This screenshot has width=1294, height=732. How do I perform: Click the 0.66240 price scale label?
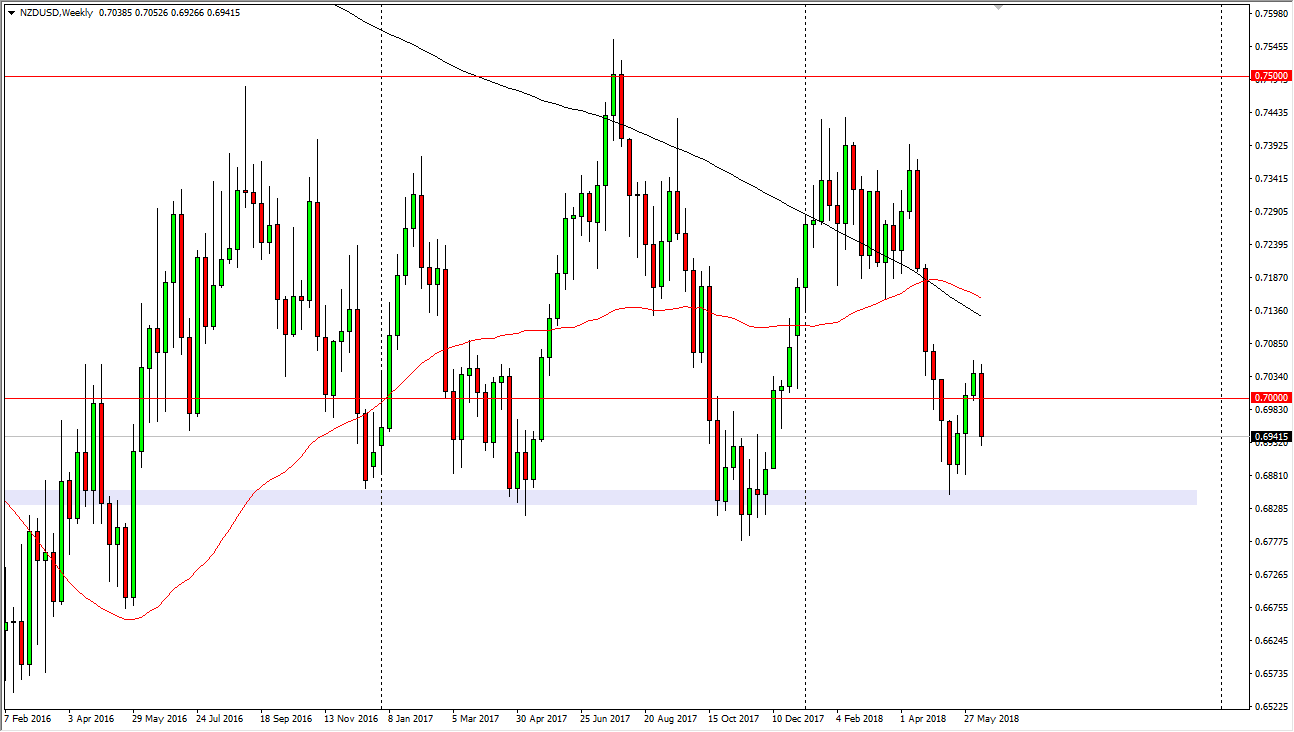click(x=1270, y=641)
